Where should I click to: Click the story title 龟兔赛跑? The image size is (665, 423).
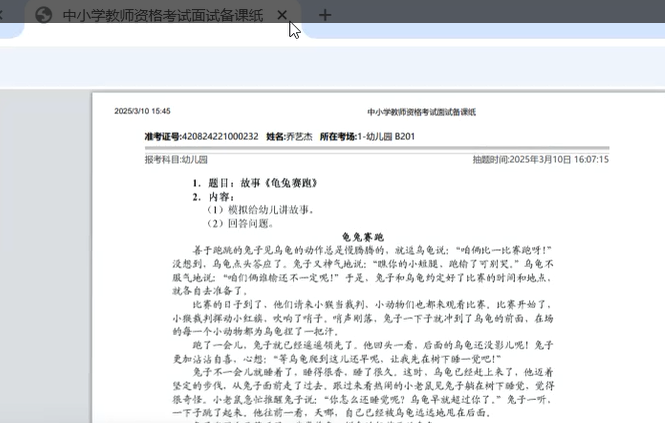pyautogui.click(x=363, y=237)
